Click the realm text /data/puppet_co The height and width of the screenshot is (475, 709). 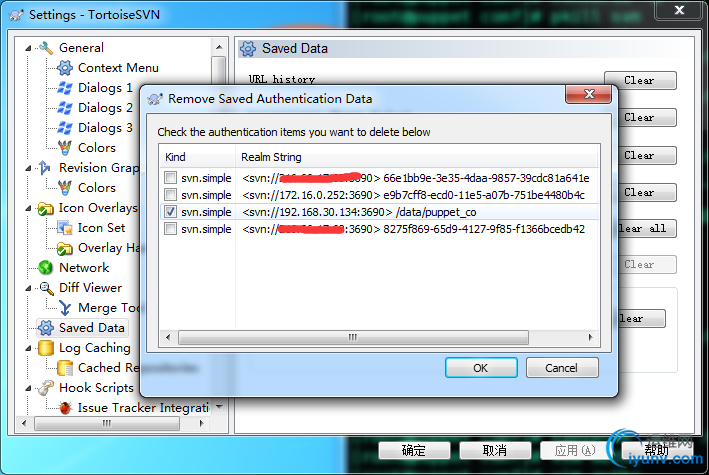436,212
